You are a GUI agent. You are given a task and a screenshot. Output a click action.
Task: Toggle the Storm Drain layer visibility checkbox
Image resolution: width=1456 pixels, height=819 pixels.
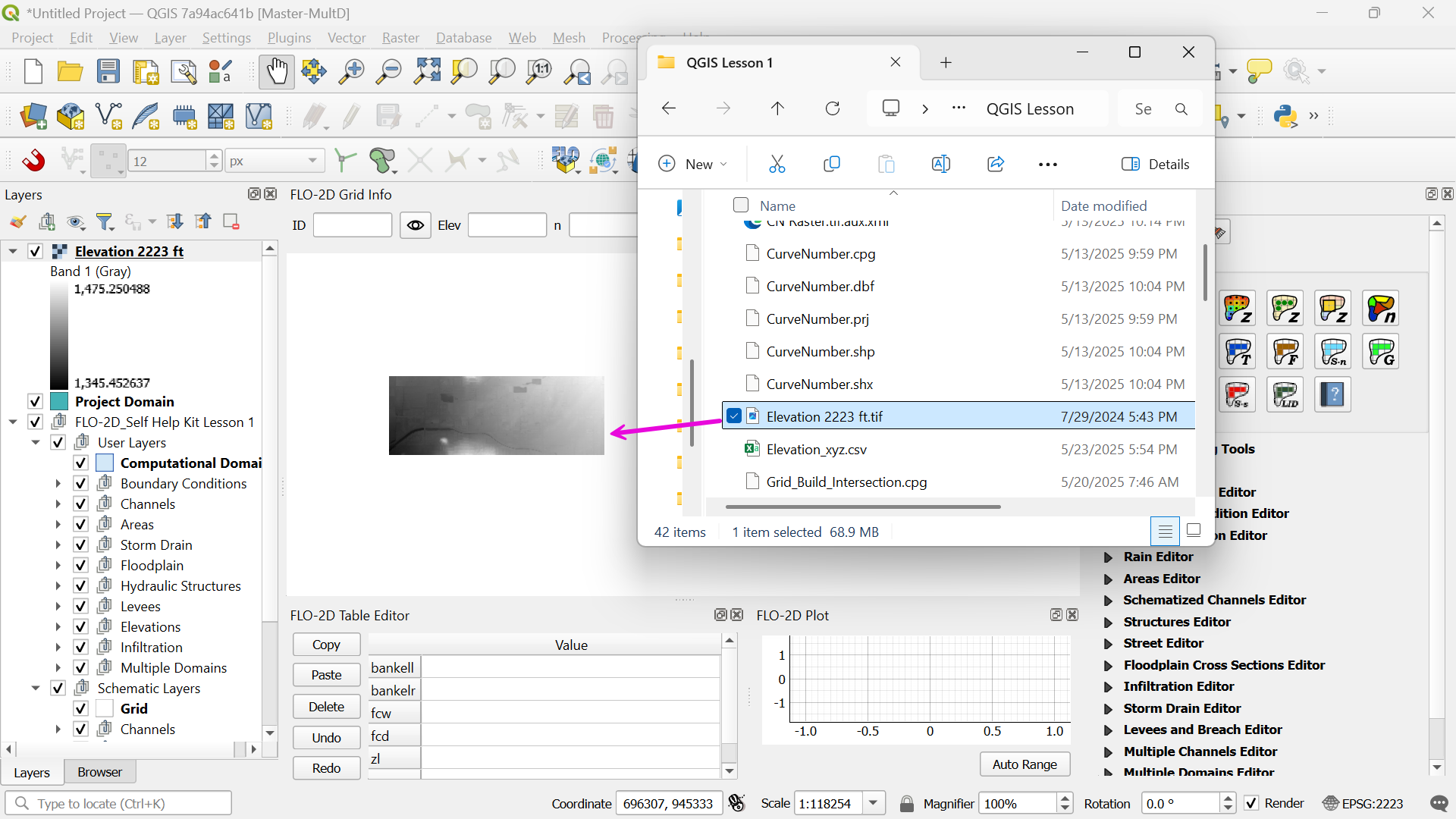[x=81, y=544]
